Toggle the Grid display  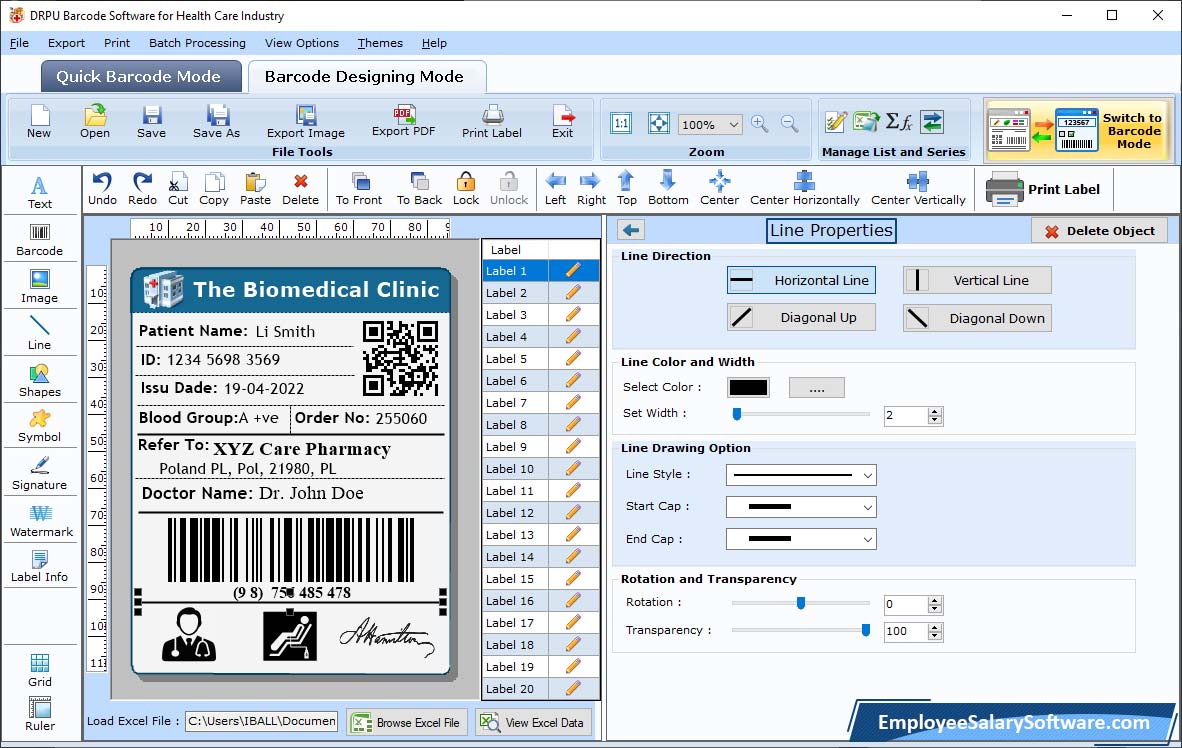pos(39,670)
